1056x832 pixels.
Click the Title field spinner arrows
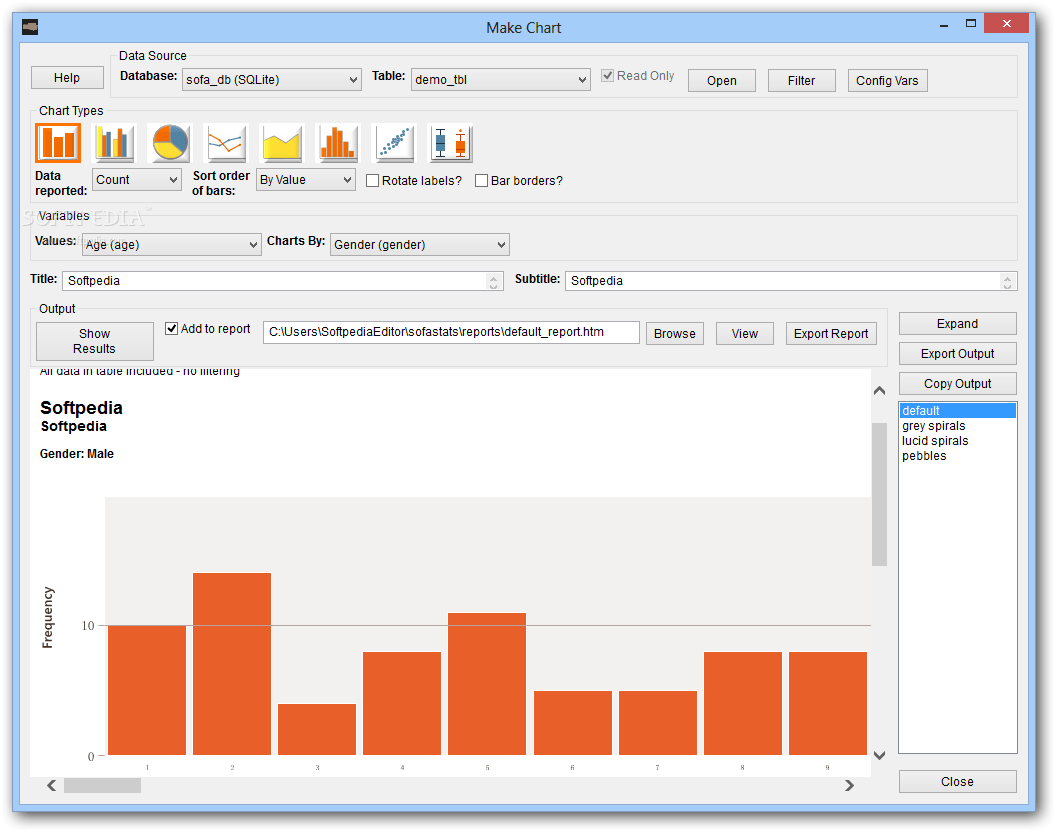click(494, 281)
